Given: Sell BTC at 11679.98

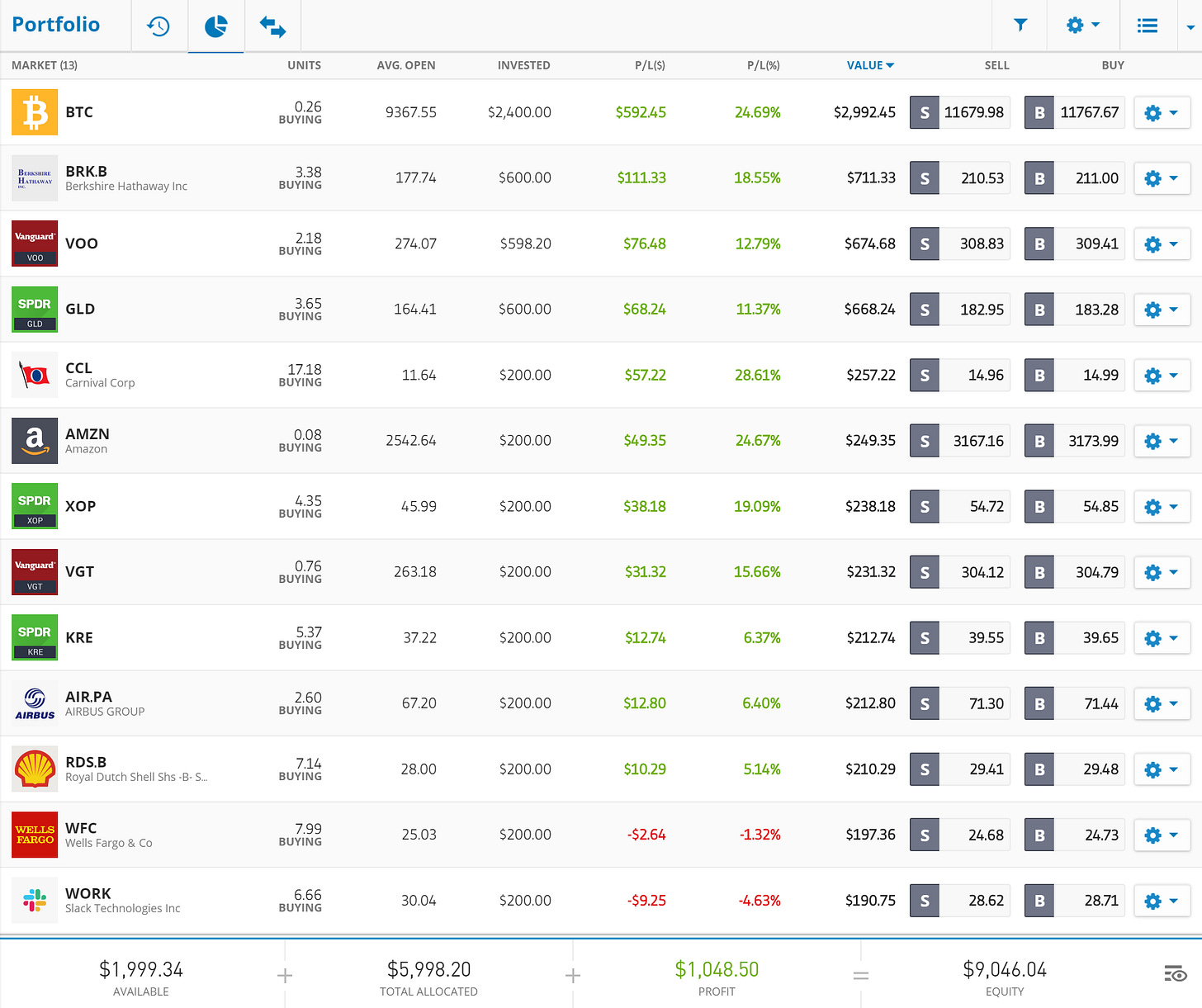Looking at the screenshot, I should pyautogui.click(x=960, y=112).
